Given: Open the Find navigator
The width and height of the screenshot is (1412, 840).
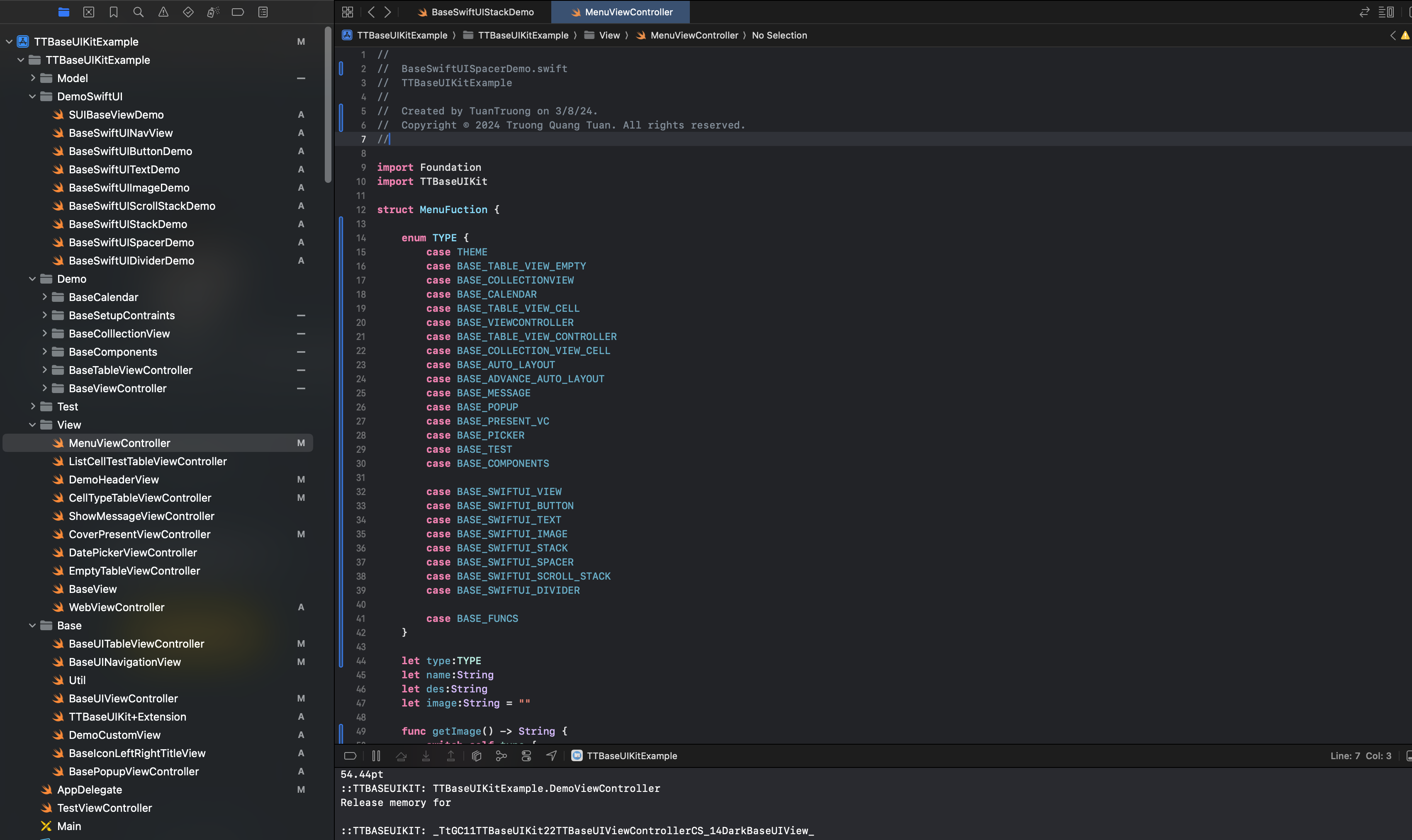Looking at the screenshot, I should pos(138,12).
